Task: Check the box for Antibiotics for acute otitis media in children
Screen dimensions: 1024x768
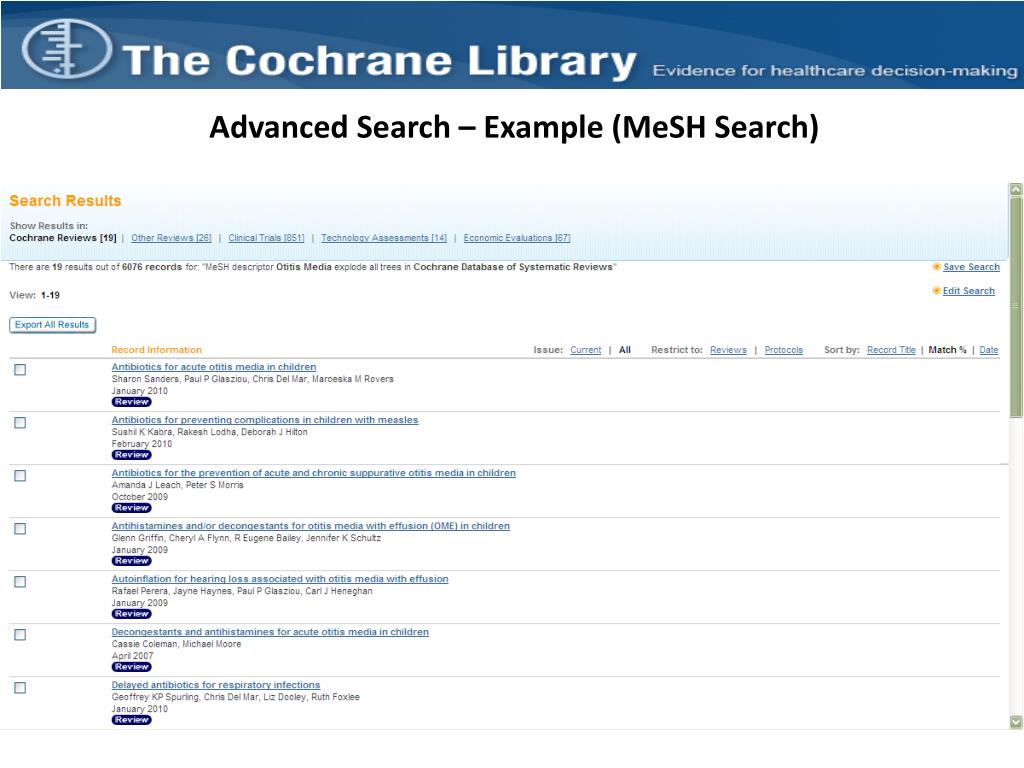Action: 20,370
